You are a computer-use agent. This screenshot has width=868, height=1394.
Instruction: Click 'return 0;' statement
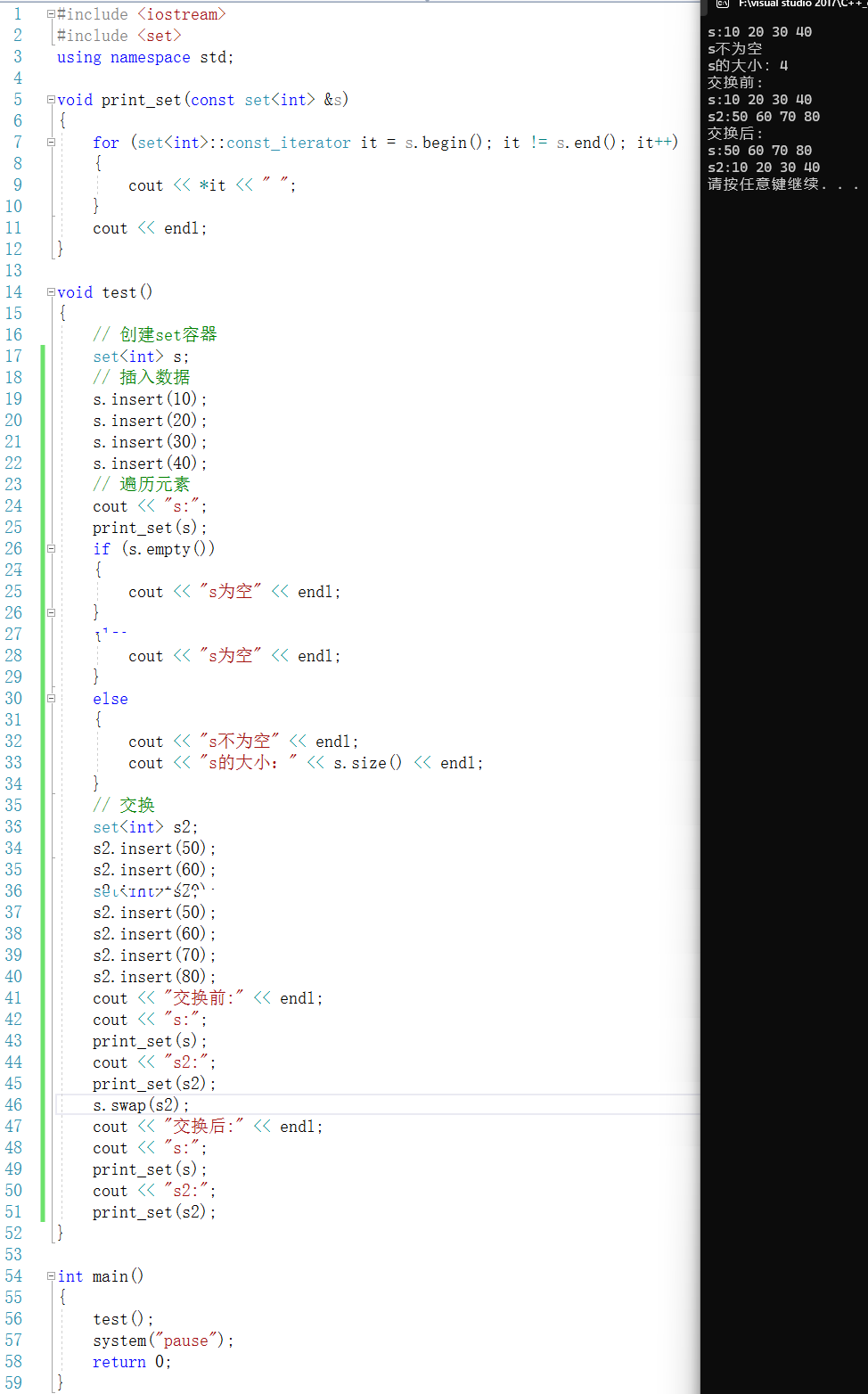[x=132, y=1362]
